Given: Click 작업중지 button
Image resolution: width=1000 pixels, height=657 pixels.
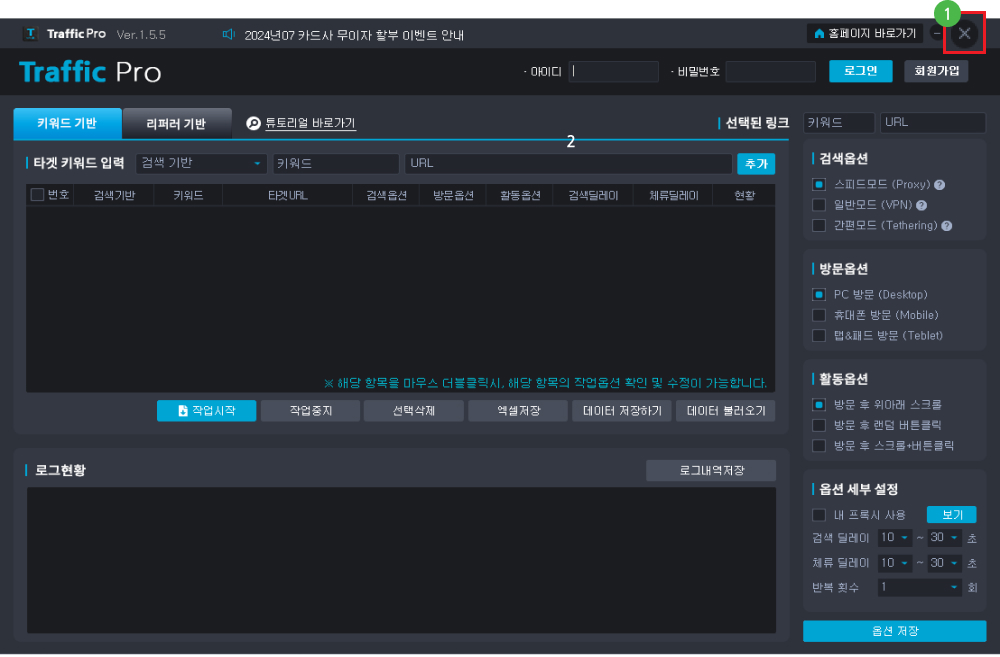Looking at the screenshot, I should (311, 411).
